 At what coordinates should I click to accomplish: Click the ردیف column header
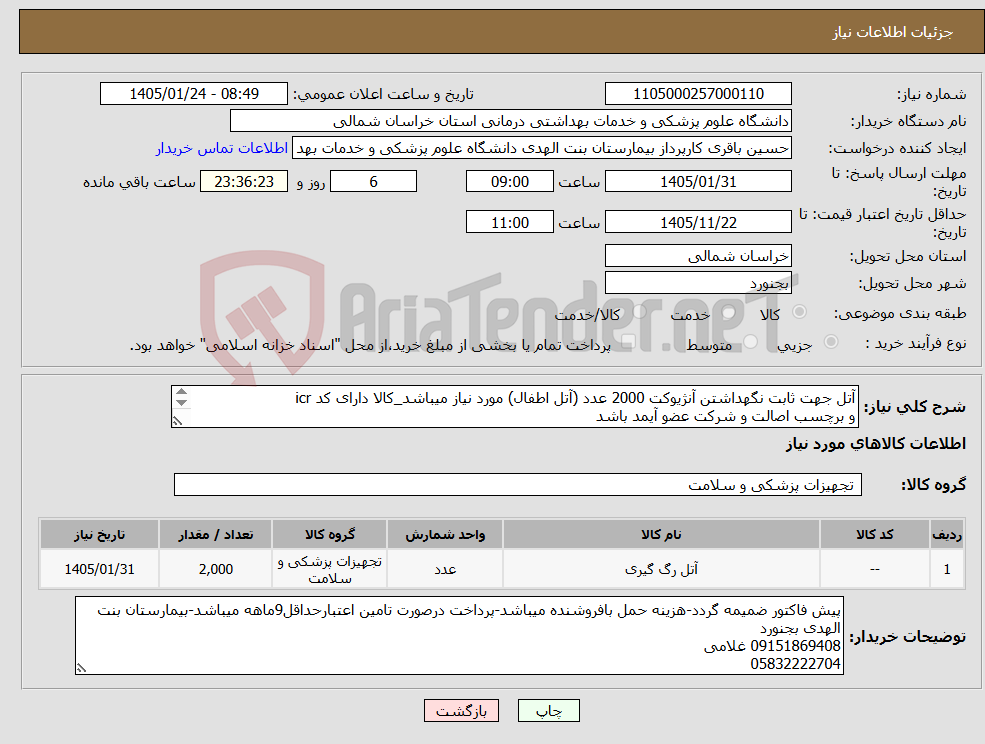click(947, 535)
